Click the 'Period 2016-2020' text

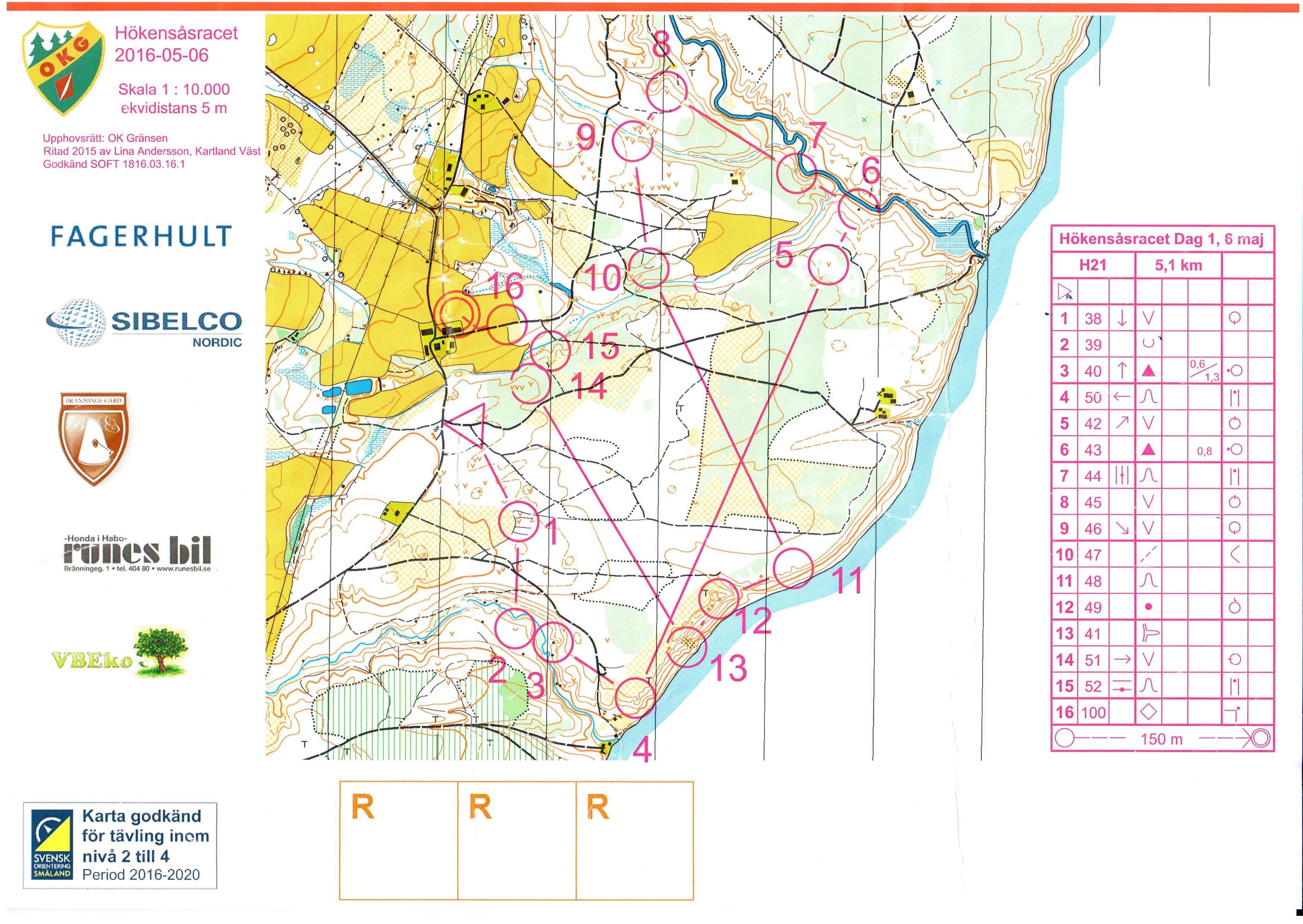(141, 874)
